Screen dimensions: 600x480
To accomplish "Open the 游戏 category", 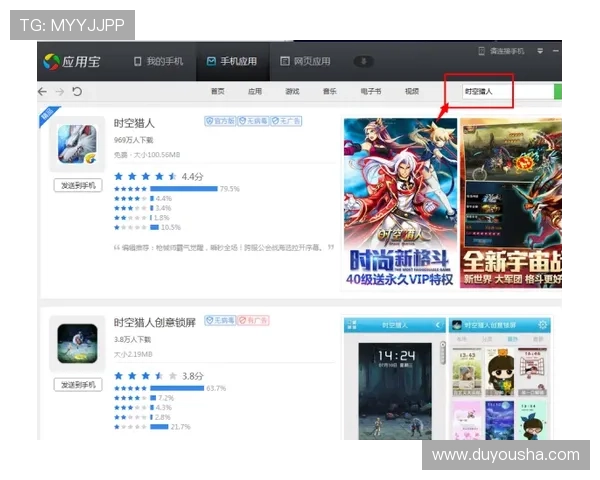I will tap(292, 91).
